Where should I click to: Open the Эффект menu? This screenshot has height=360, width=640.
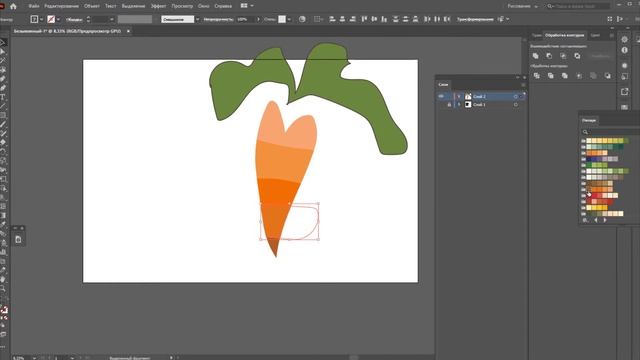pos(158,6)
